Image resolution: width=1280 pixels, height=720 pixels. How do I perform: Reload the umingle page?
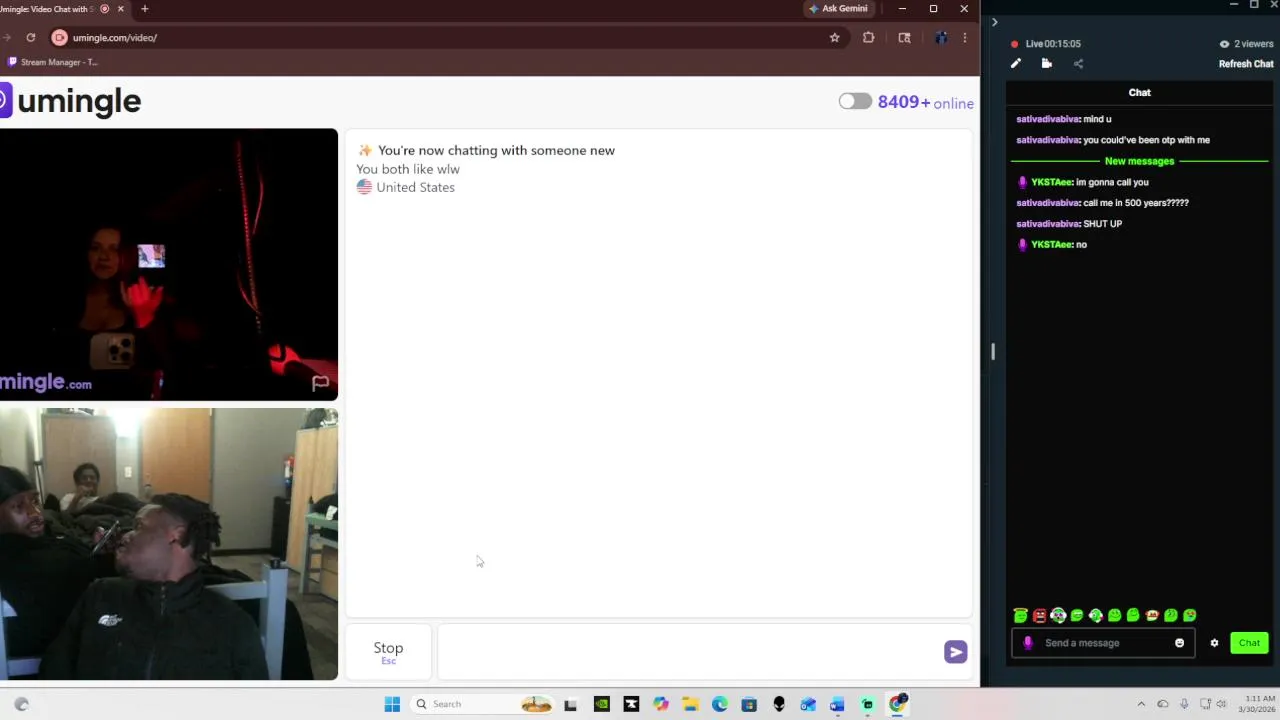(x=31, y=38)
